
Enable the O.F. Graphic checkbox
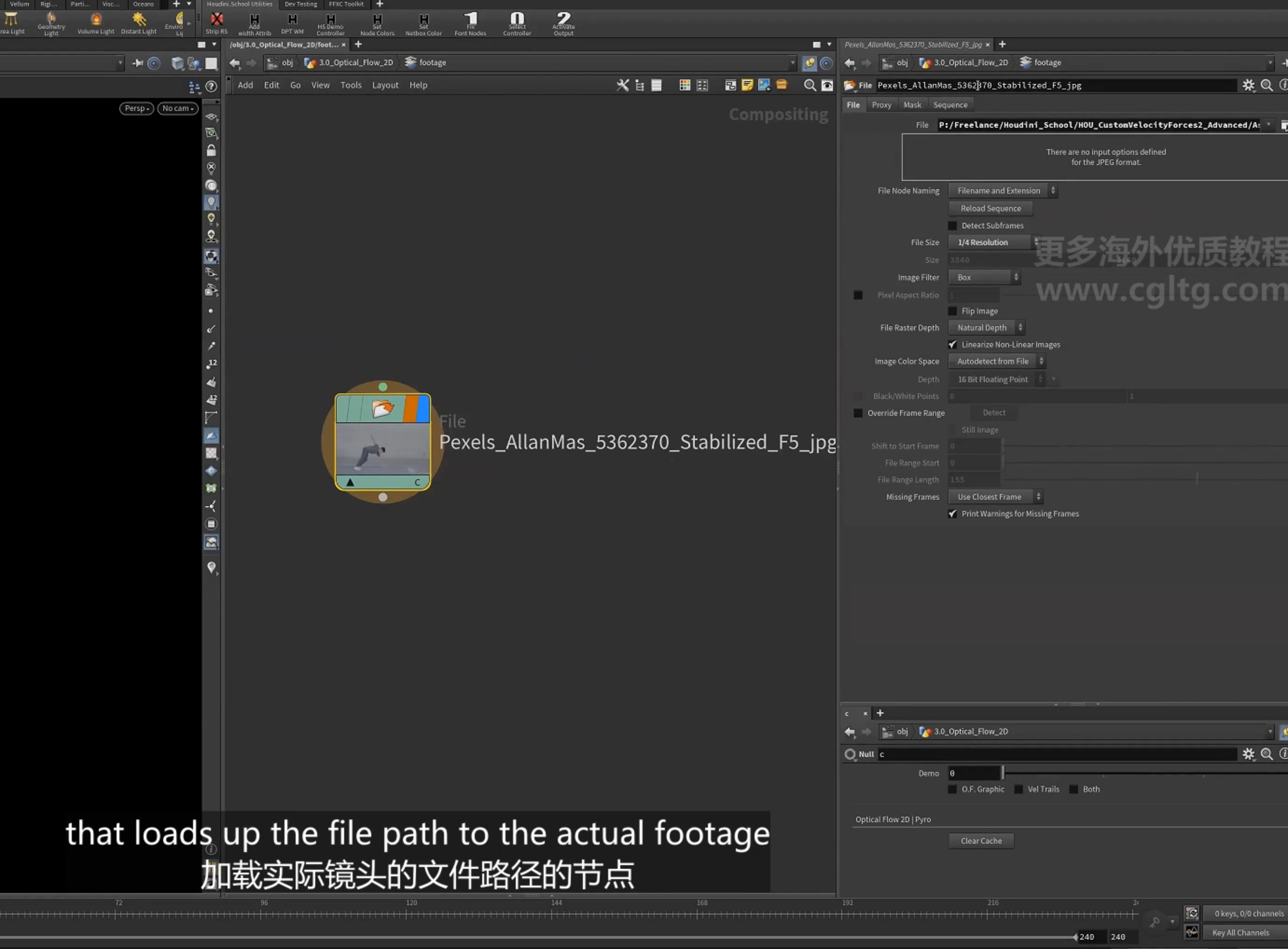click(x=952, y=789)
